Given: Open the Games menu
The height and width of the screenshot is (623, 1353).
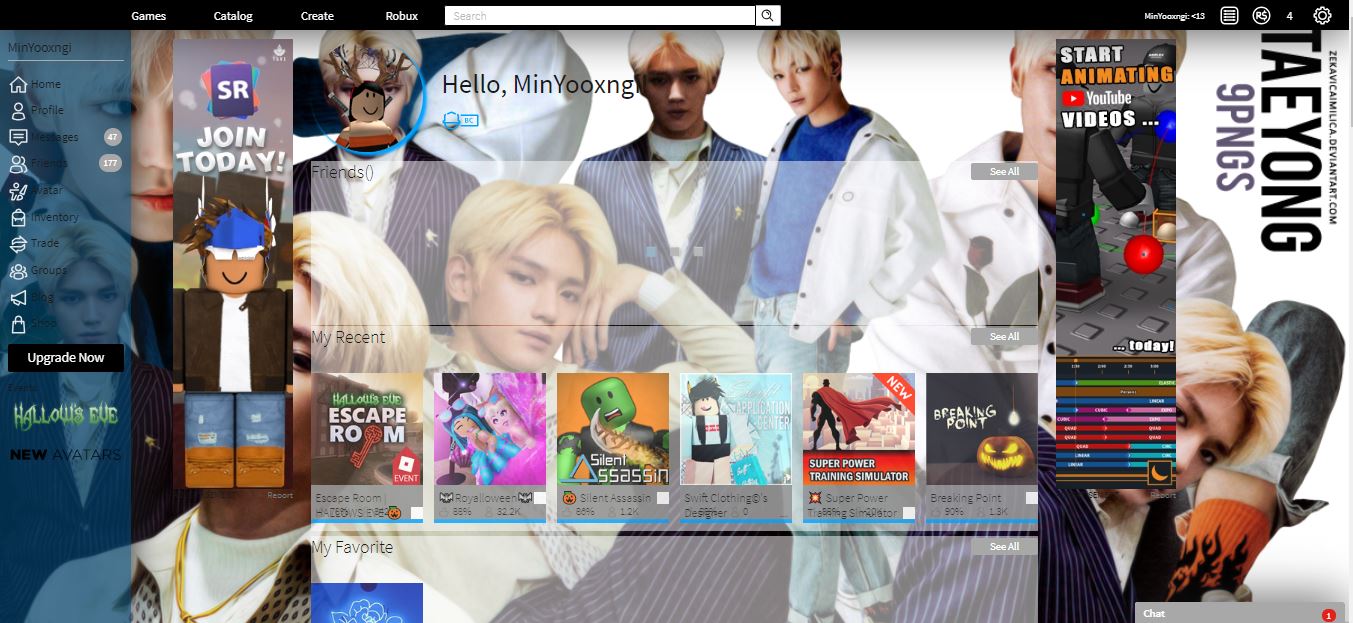Looking at the screenshot, I should tap(149, 16).
